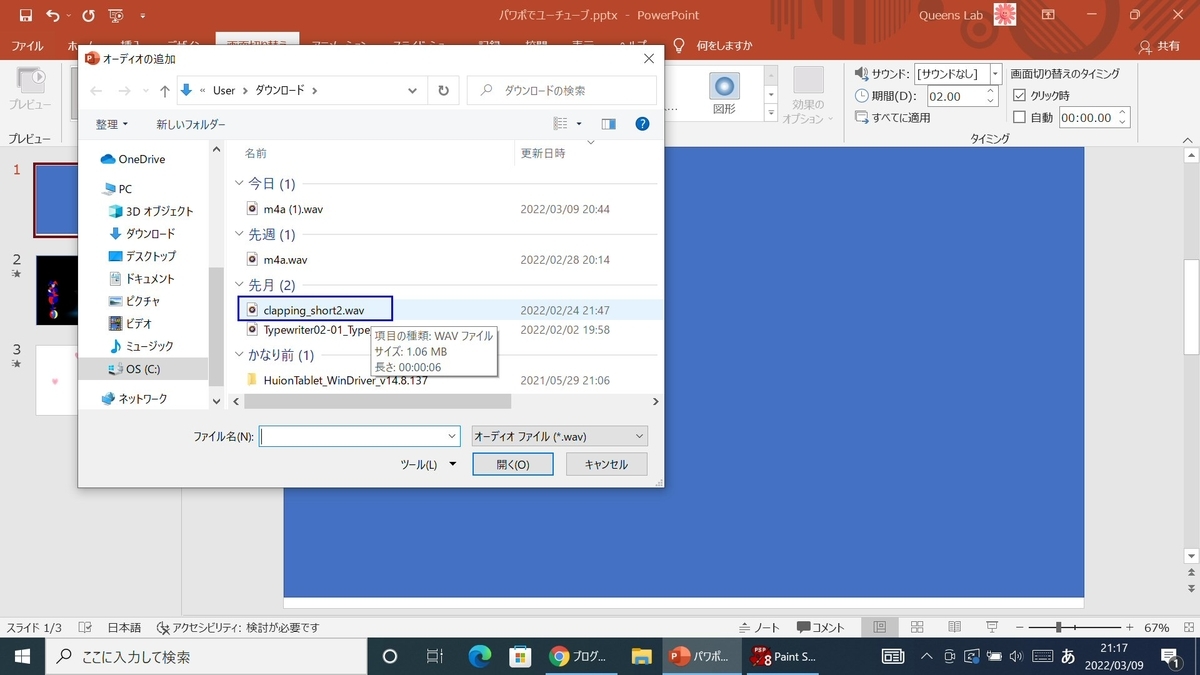
Task: Collapse the 今日 (1) file group
Action: pyautogui.click(x=239, y=183)
